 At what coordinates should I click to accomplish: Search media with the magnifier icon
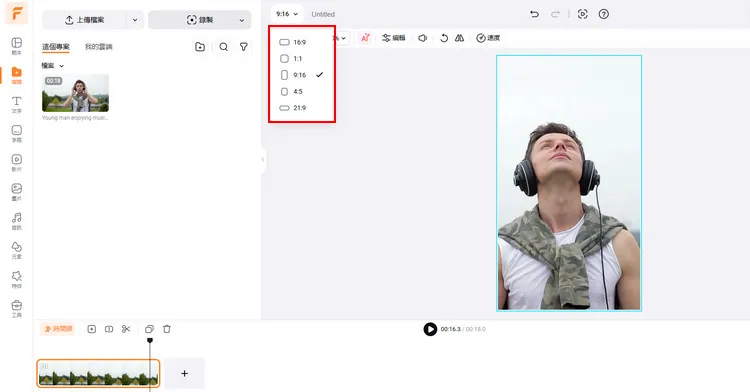coord(223,47)
